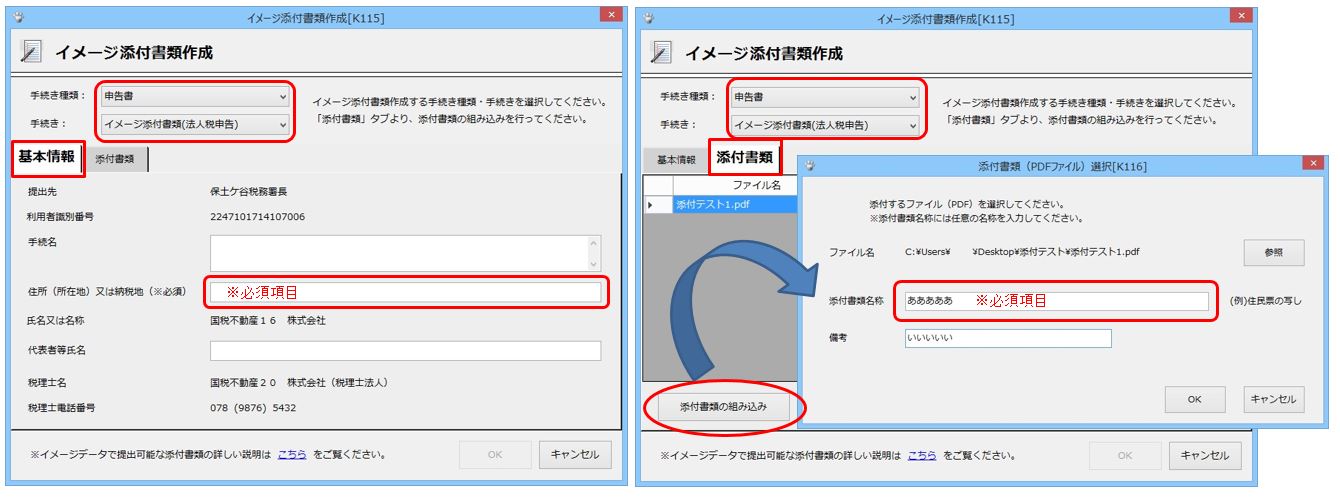Click row selector arrow beside 添付テスト1.pdf
The height and width of the screenshot is (501, 1340).
658,204
